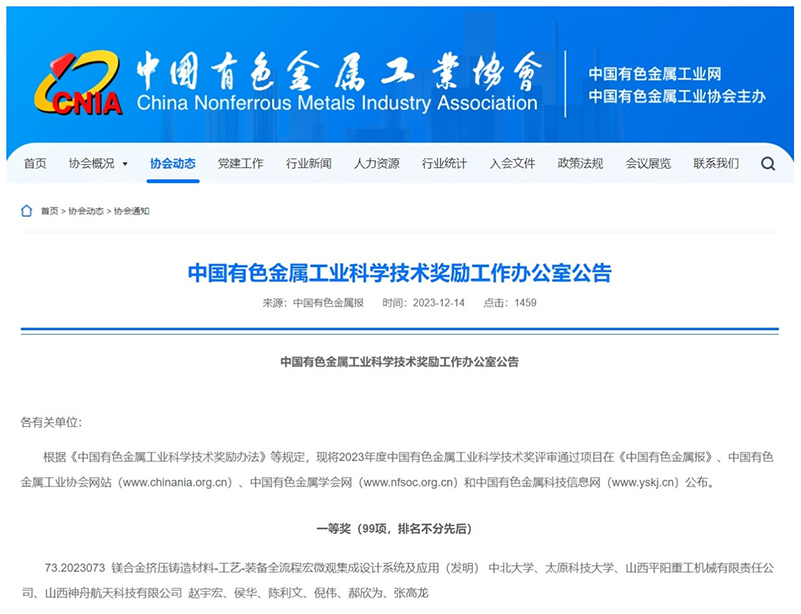The width and height of the screenshot is (801, 614).
Task: Open 人力资源 navigation item
Action: [x=376, y=163]
